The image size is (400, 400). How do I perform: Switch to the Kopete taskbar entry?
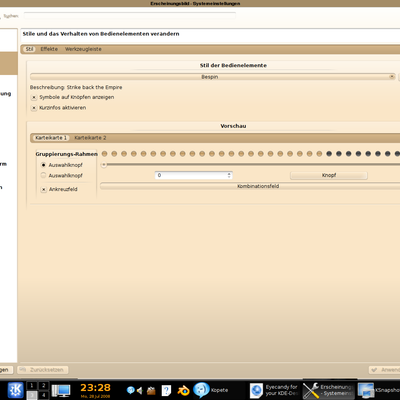coord(211,390)
